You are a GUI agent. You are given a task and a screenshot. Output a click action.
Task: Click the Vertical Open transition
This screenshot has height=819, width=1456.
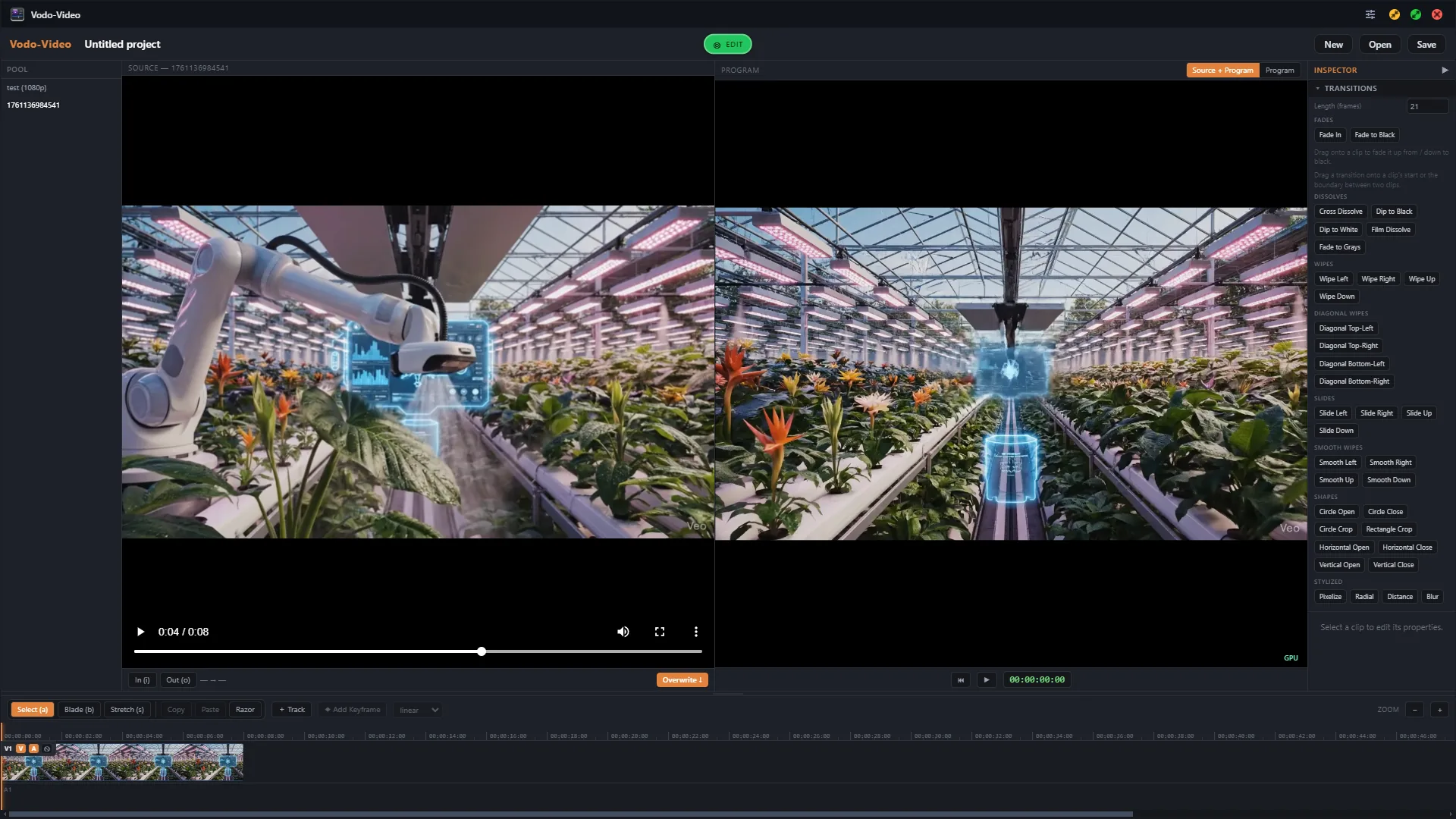pyautogui.click(x=1339, y=565)
